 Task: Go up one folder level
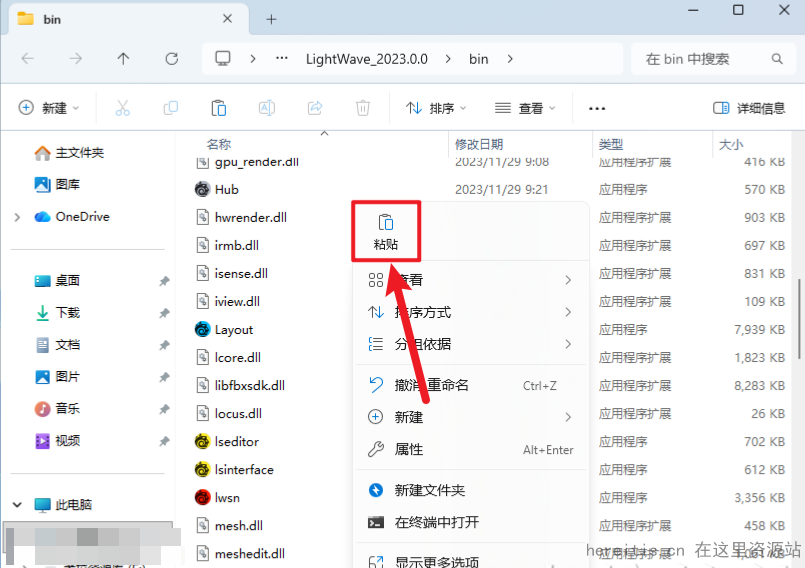pos(123,59)
